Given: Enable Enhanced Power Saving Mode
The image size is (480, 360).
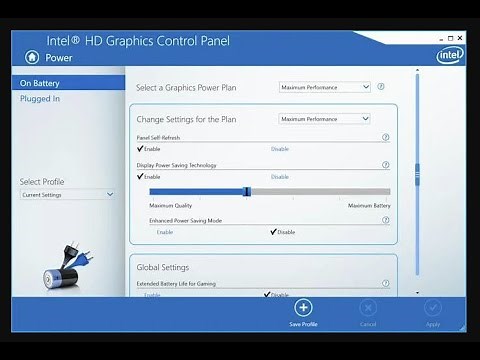Looking at the screenshot, I should [165, 232].
